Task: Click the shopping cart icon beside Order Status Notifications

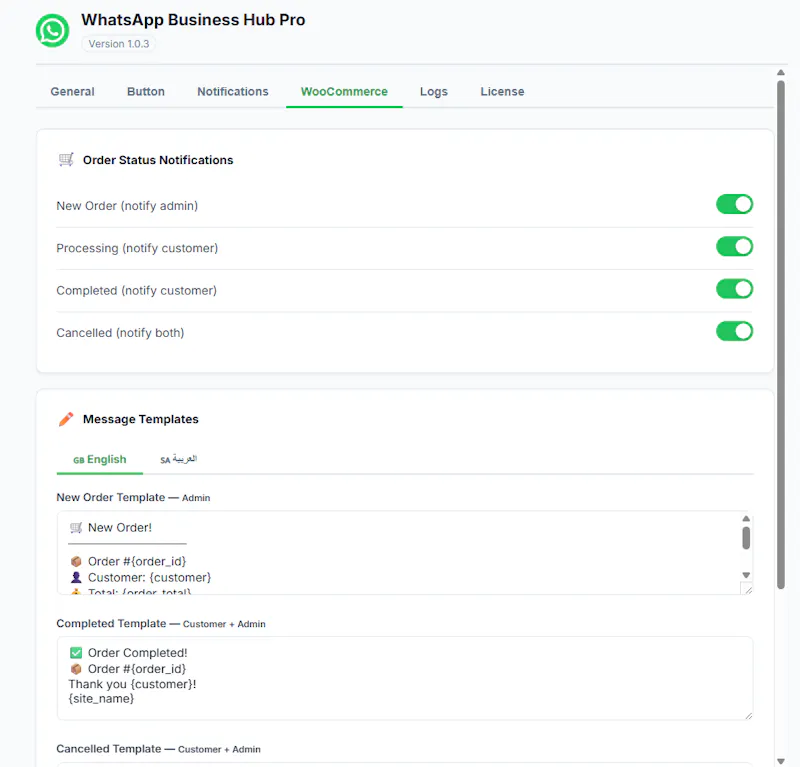Action: [66, 160]
